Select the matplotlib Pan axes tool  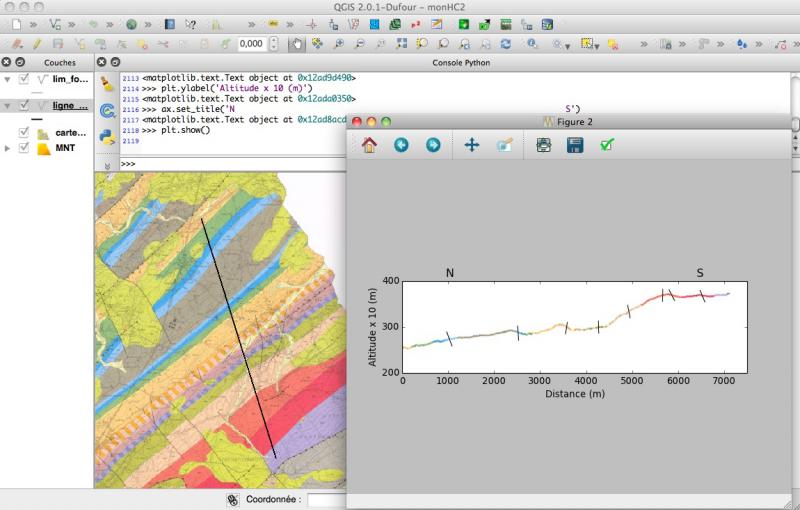pos(472,145)
